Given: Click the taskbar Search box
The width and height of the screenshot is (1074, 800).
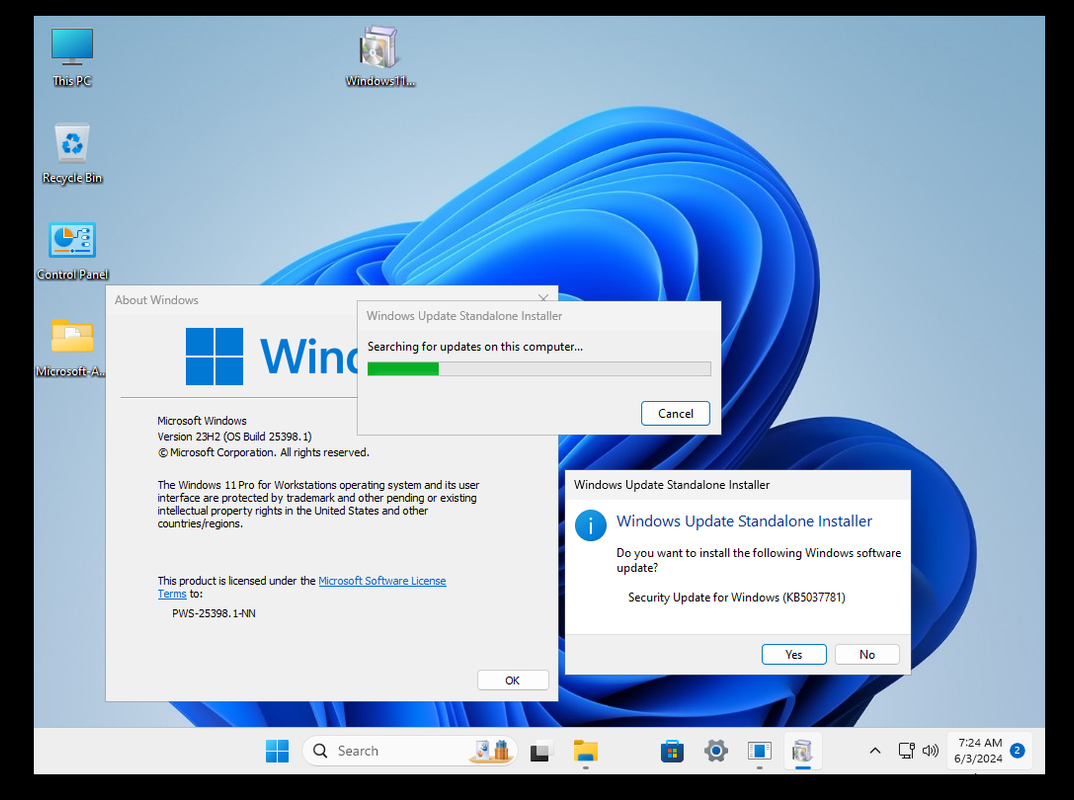Looking at the screenshot, I should pos(410,751).
